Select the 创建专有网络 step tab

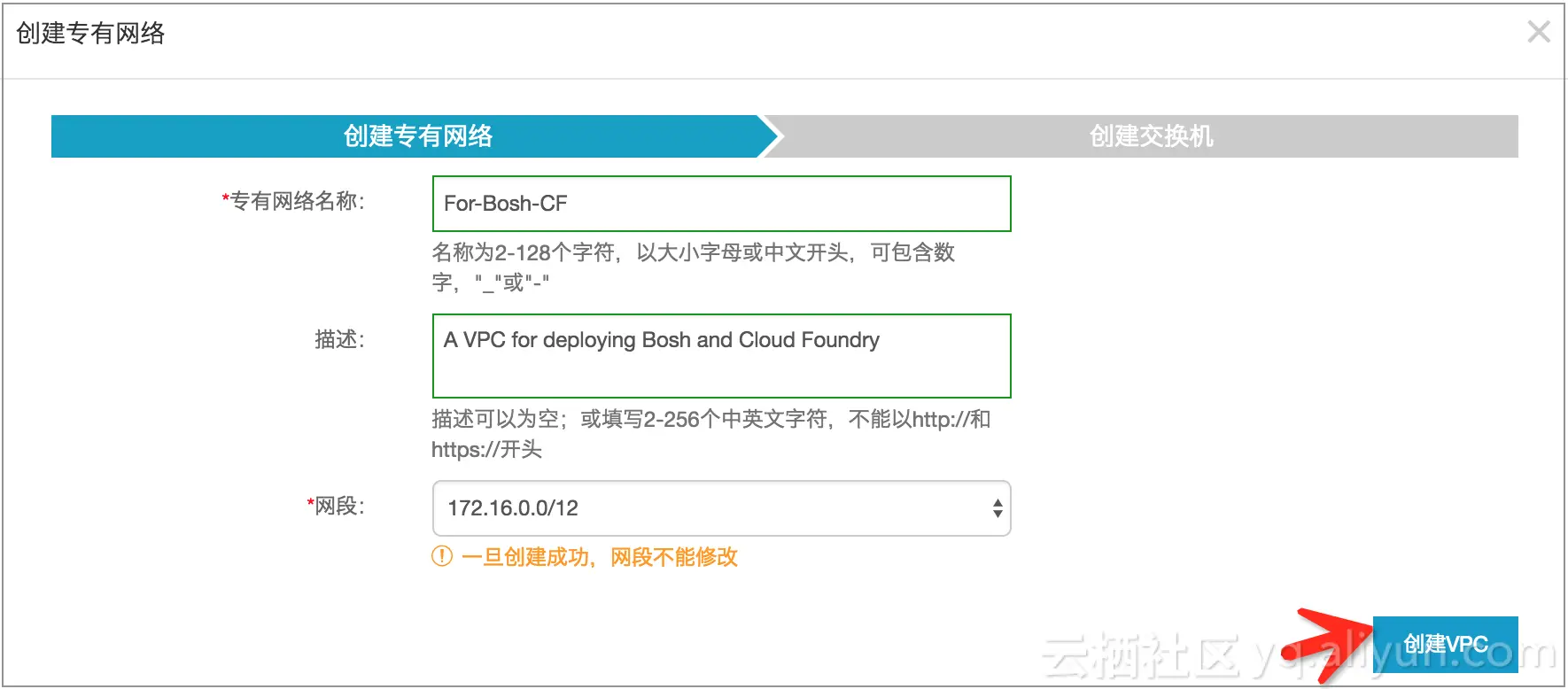[x=419, y=136]
